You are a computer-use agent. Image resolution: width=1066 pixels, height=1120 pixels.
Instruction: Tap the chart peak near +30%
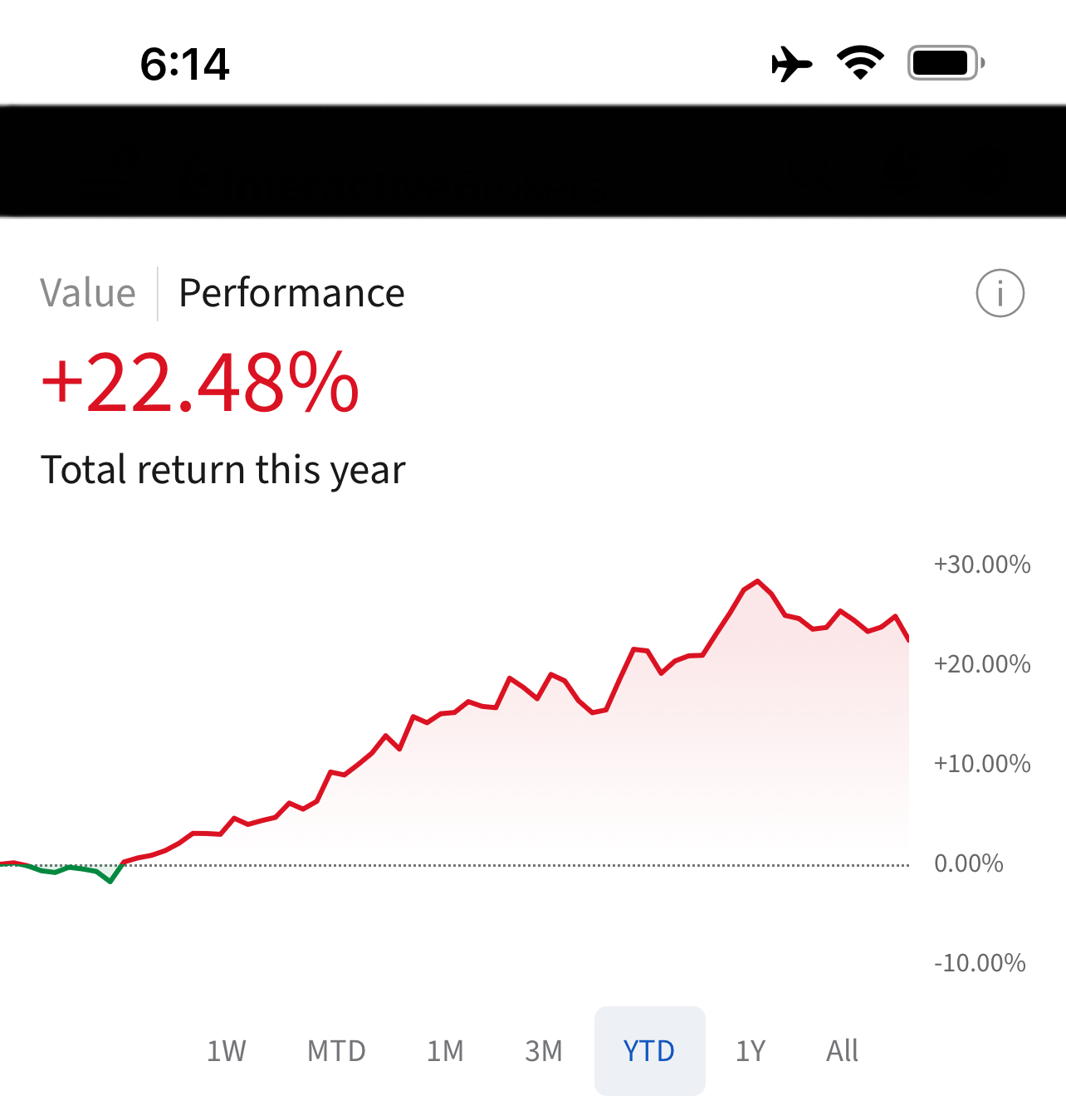click(x=757, y=582)
